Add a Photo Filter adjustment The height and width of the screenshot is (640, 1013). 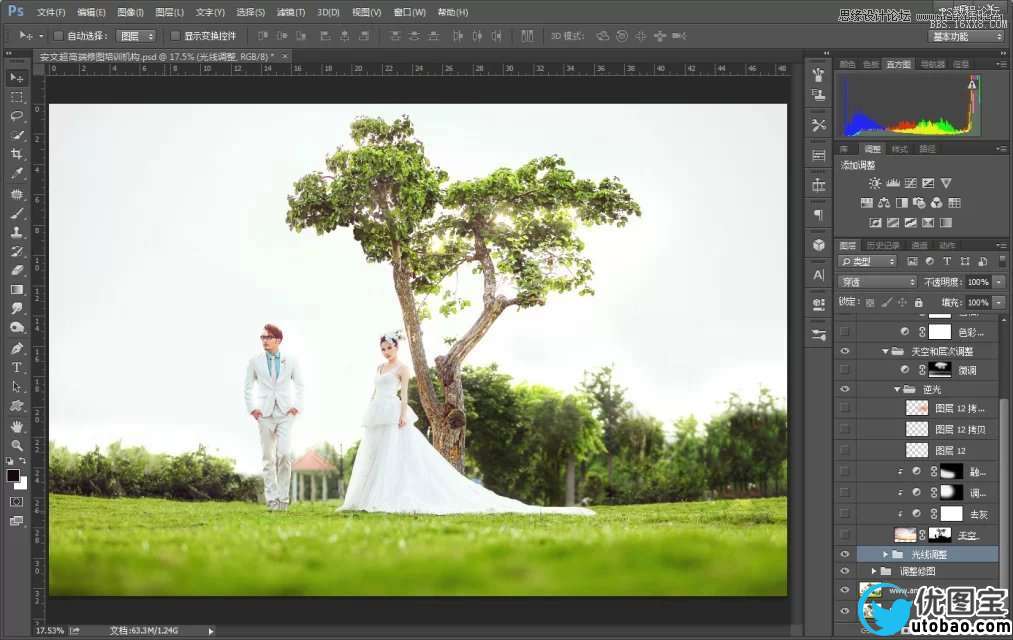pos(919,203)
